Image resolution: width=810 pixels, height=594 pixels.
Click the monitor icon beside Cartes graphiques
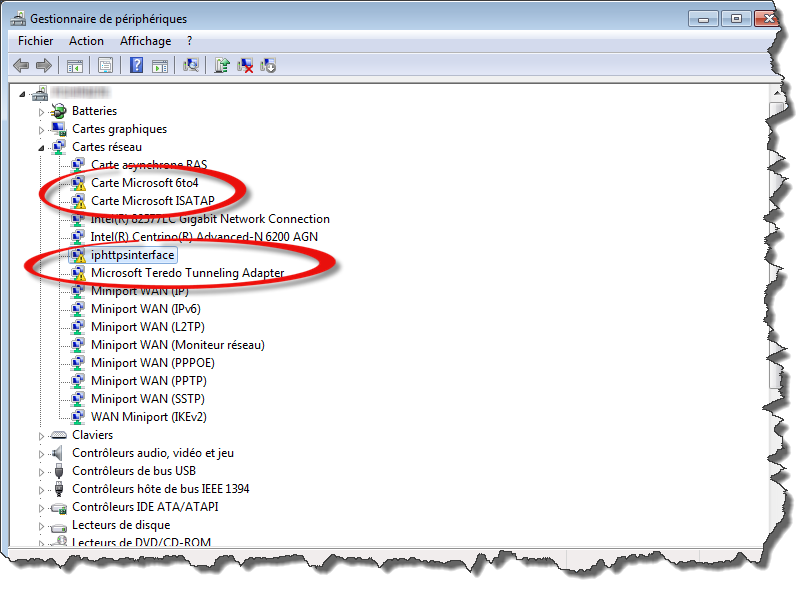click(x=59, y=129)
